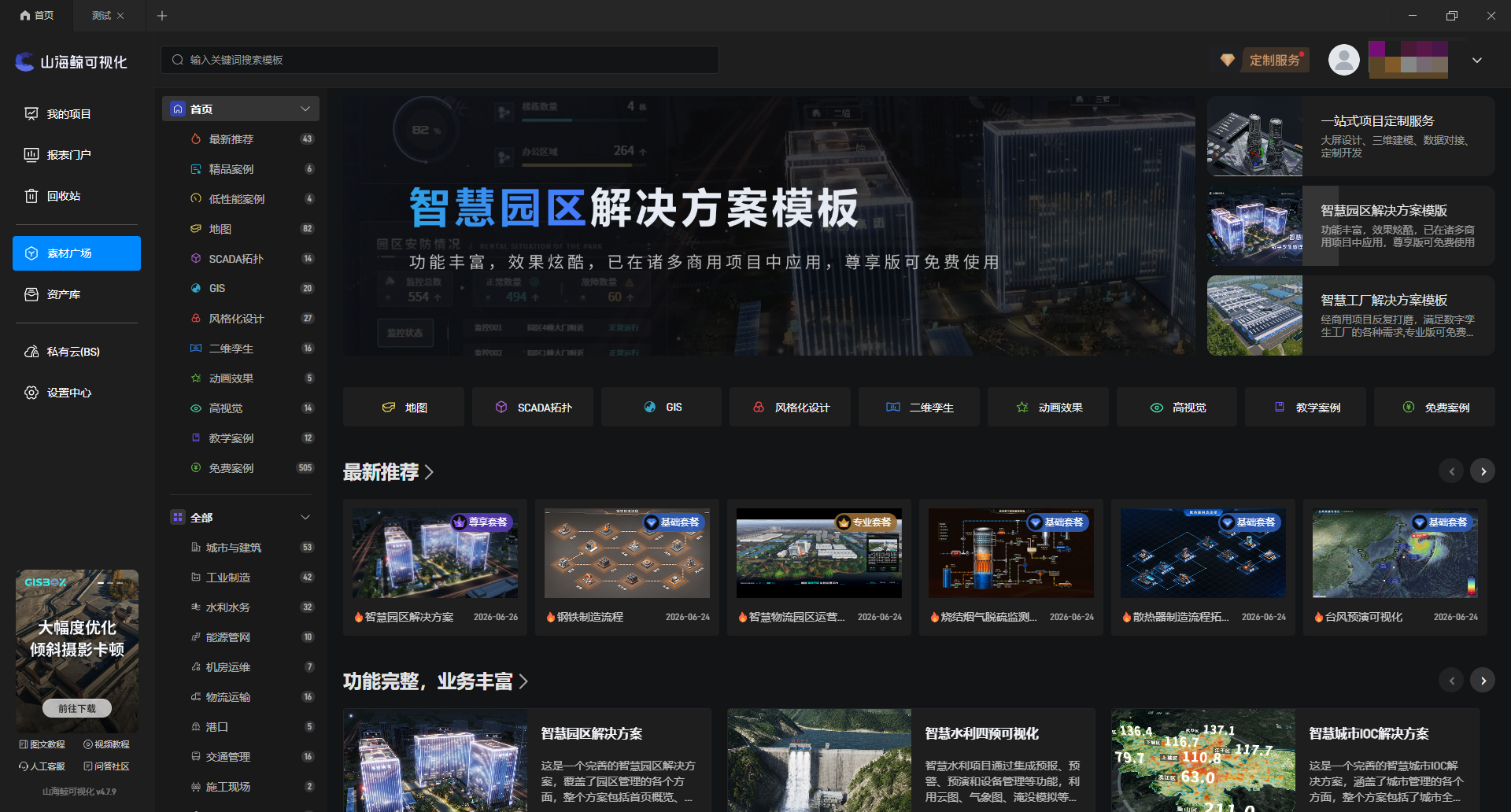Click the template search input field
This screenshot has height=812, width=1511.
tap(440, 60)
